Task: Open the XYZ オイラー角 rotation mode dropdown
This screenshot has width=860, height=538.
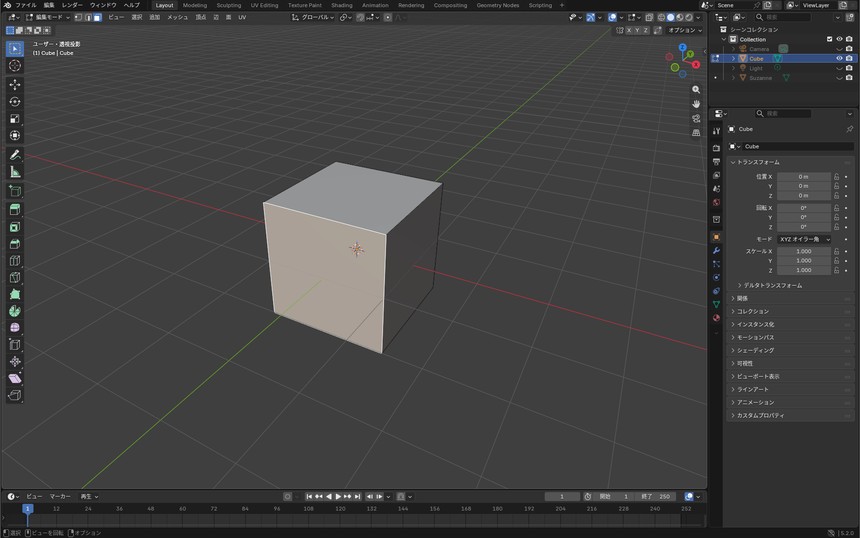Action: tap(804, 239)
